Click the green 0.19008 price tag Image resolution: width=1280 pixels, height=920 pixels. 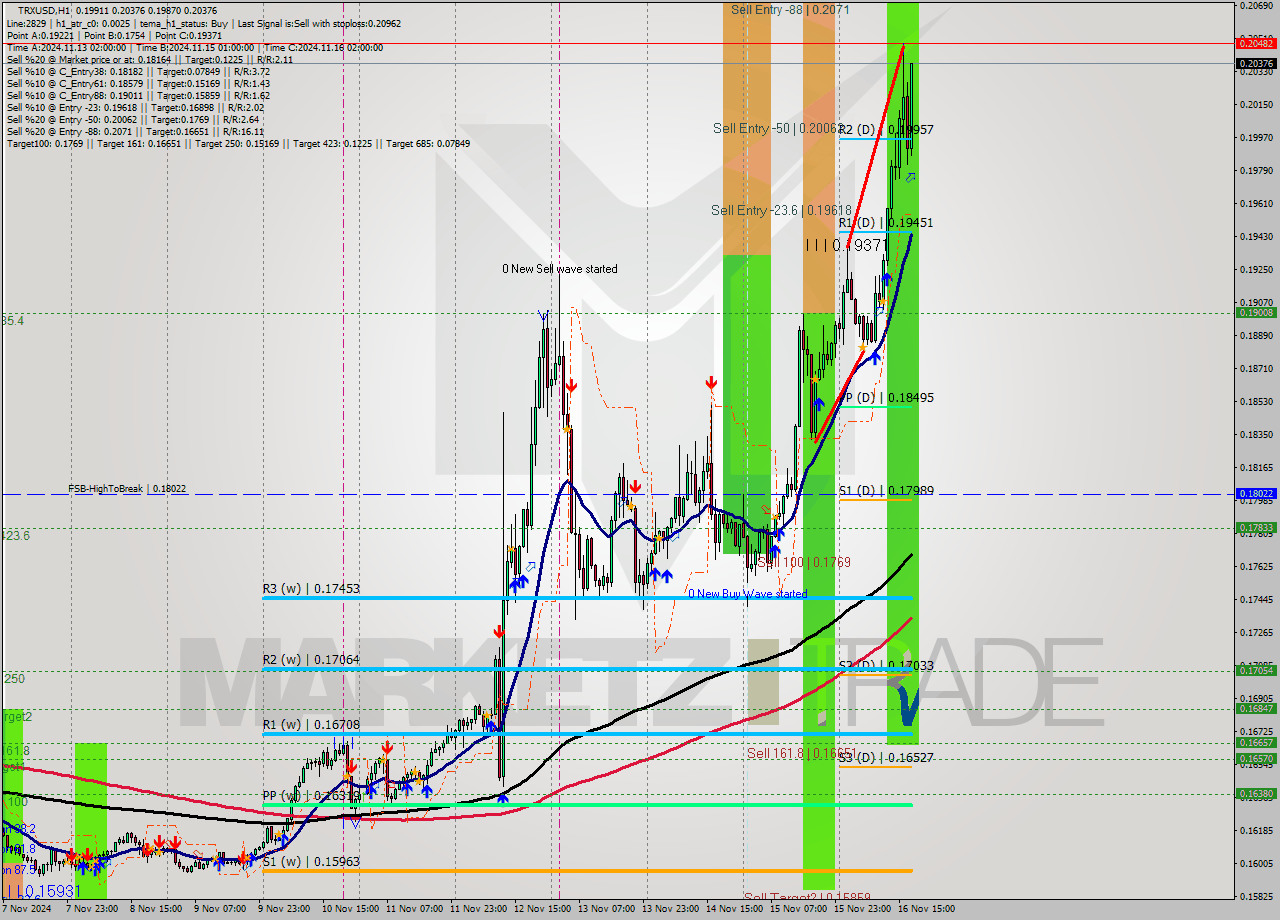pos(1257,313)
